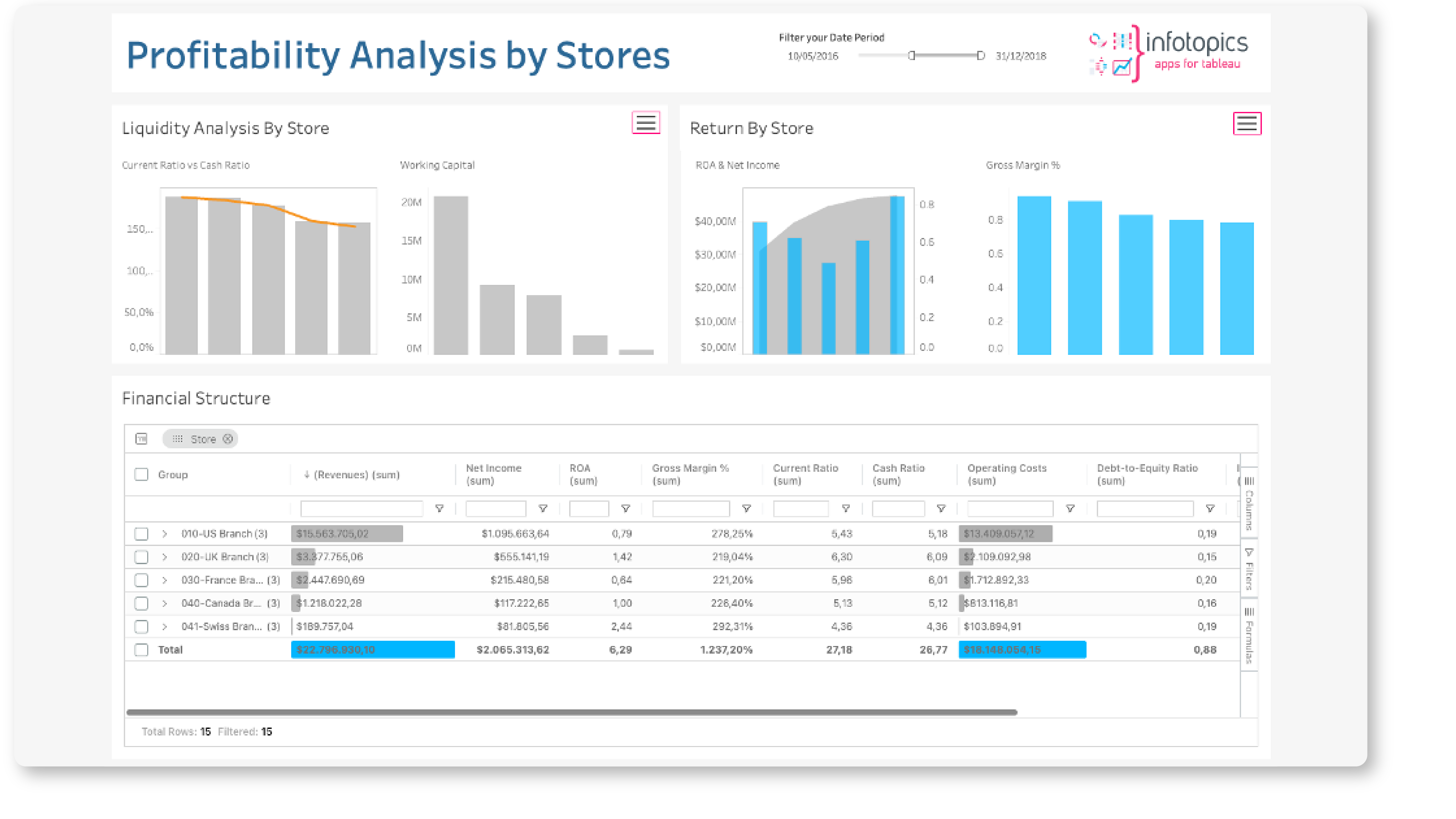
Task: Toggle the Group header select-all checkbox
Action: click(x=141, y=475)
